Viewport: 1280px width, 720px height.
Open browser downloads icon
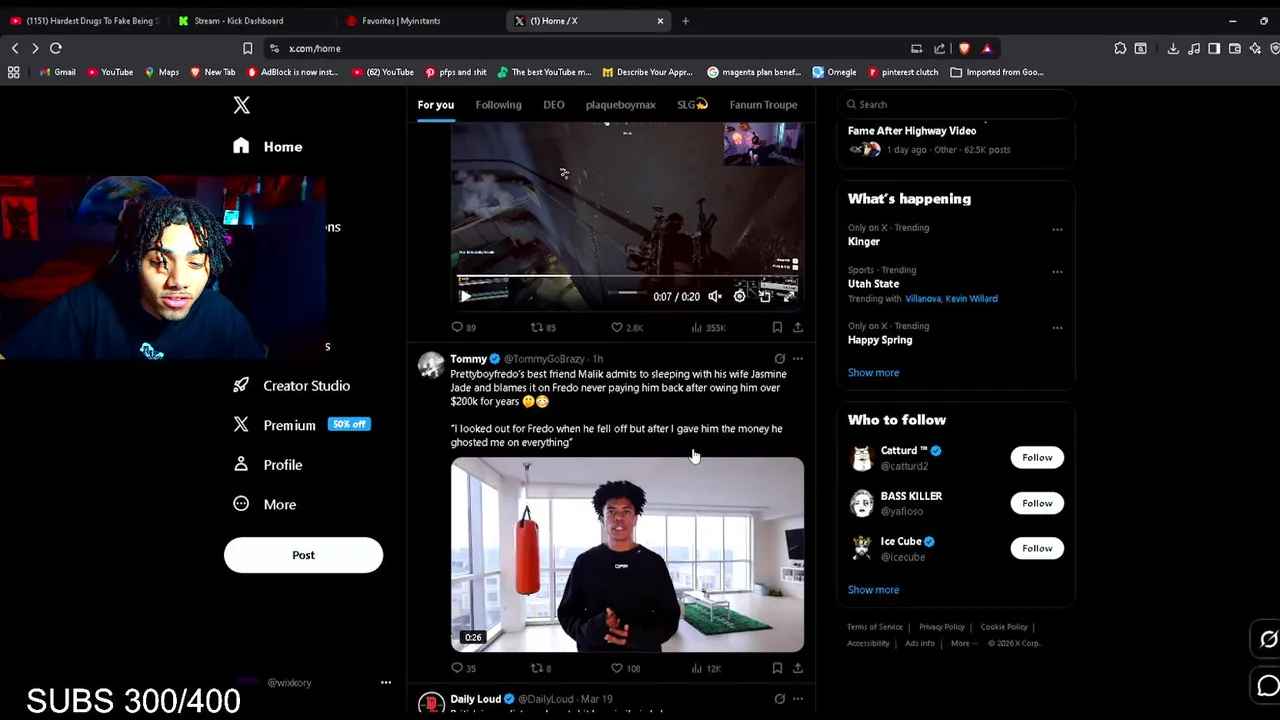[x=1173, y=48]
